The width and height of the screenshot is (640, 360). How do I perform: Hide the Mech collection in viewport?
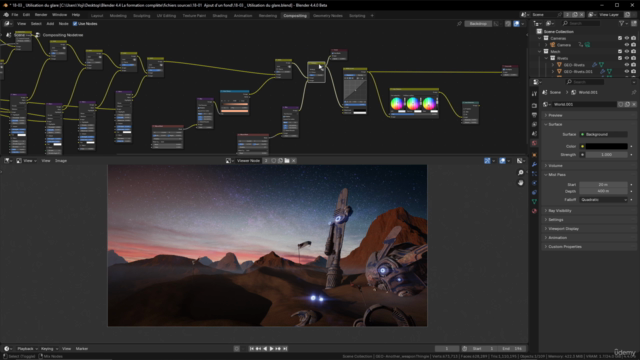pyautogui.click(x=627, y=52)
